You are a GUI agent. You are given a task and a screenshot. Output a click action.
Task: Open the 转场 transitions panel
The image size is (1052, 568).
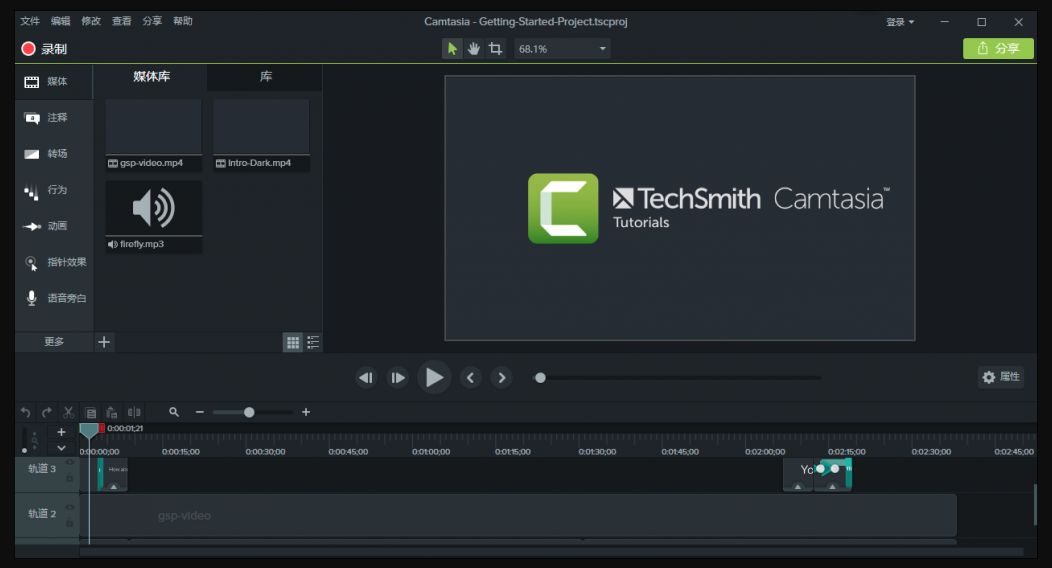pos(46,154)
